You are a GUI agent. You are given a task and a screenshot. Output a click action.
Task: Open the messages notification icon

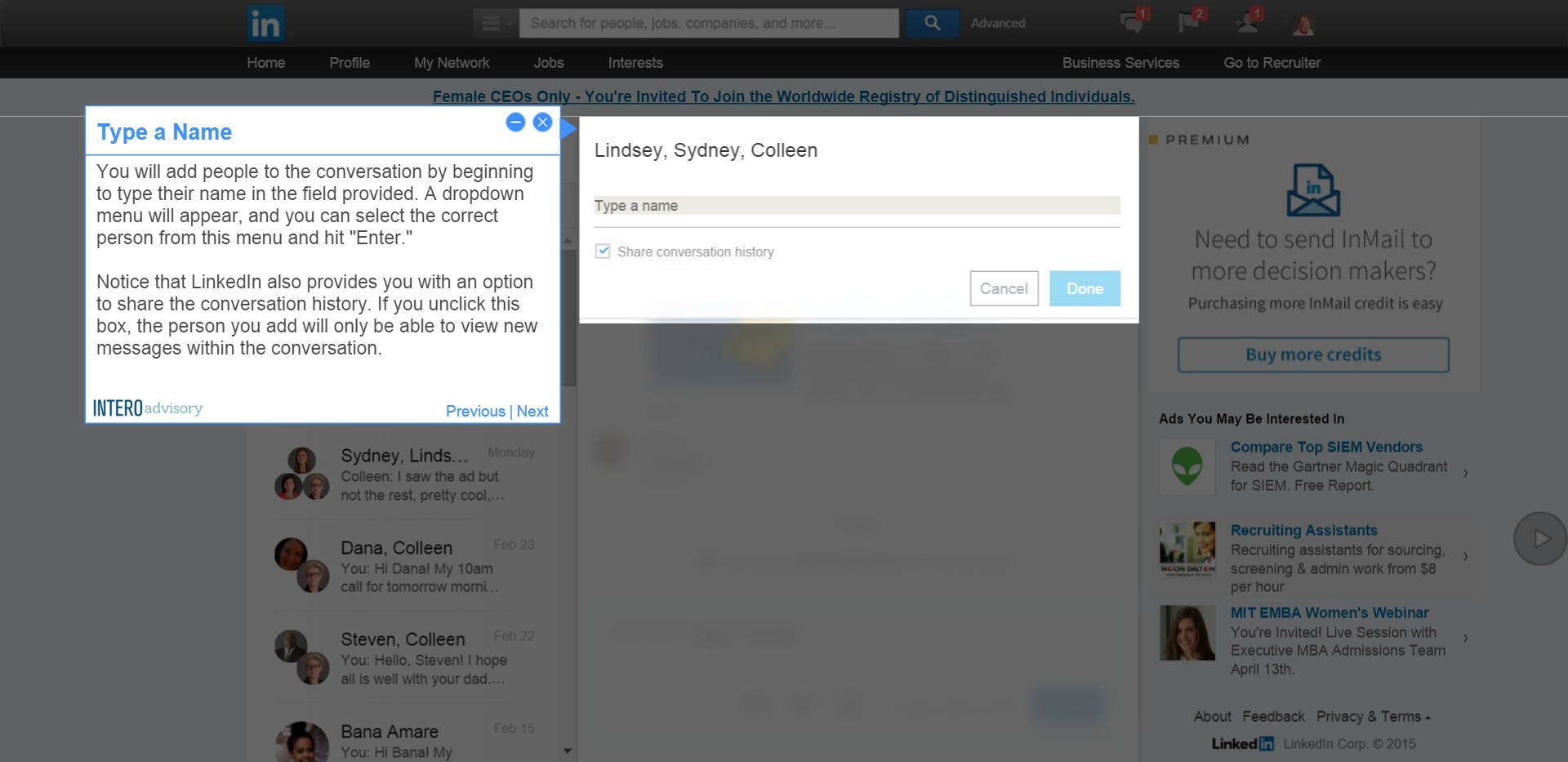click(1133, 21)
